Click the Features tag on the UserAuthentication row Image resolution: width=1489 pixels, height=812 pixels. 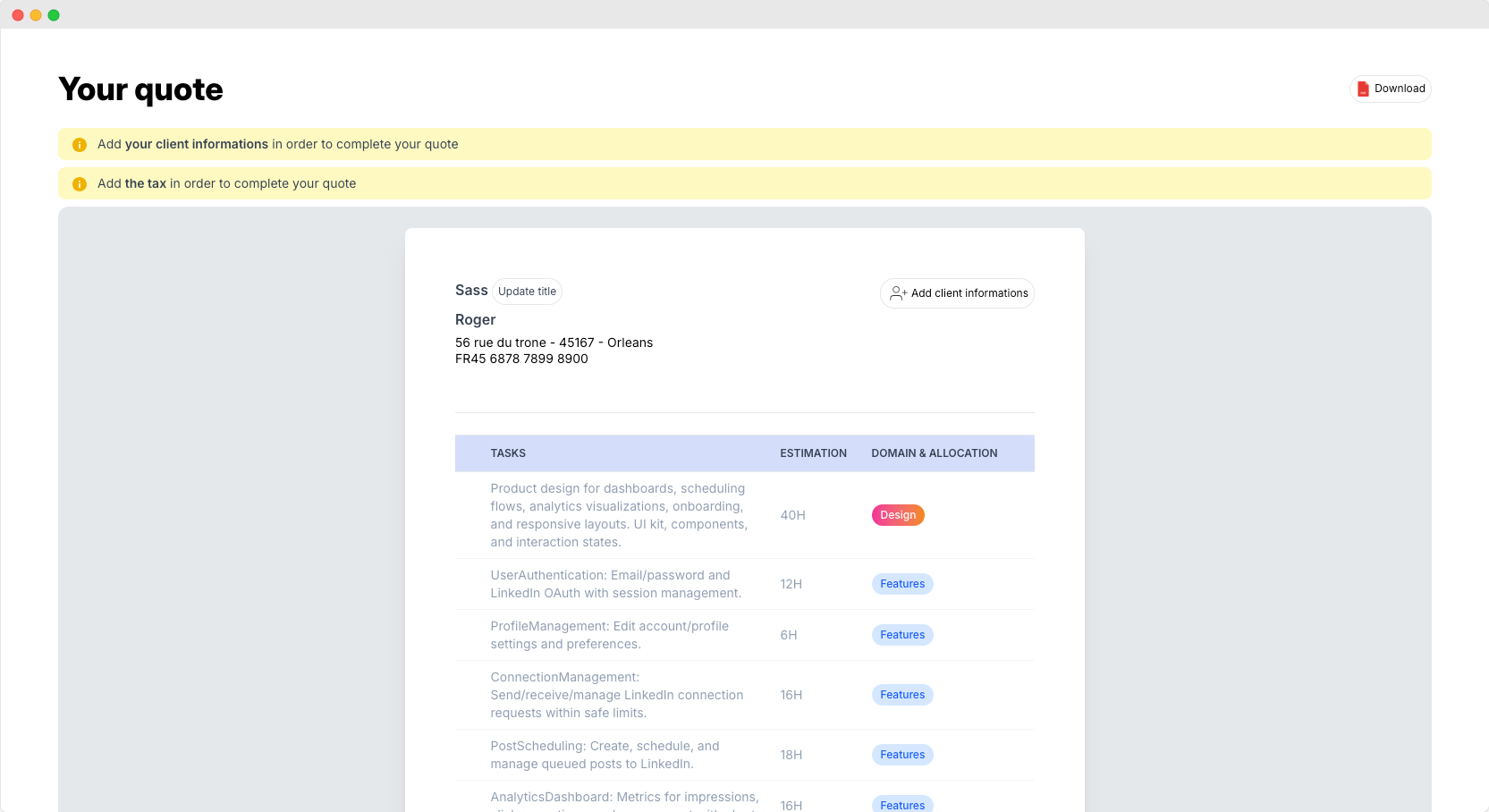point(901,584)
